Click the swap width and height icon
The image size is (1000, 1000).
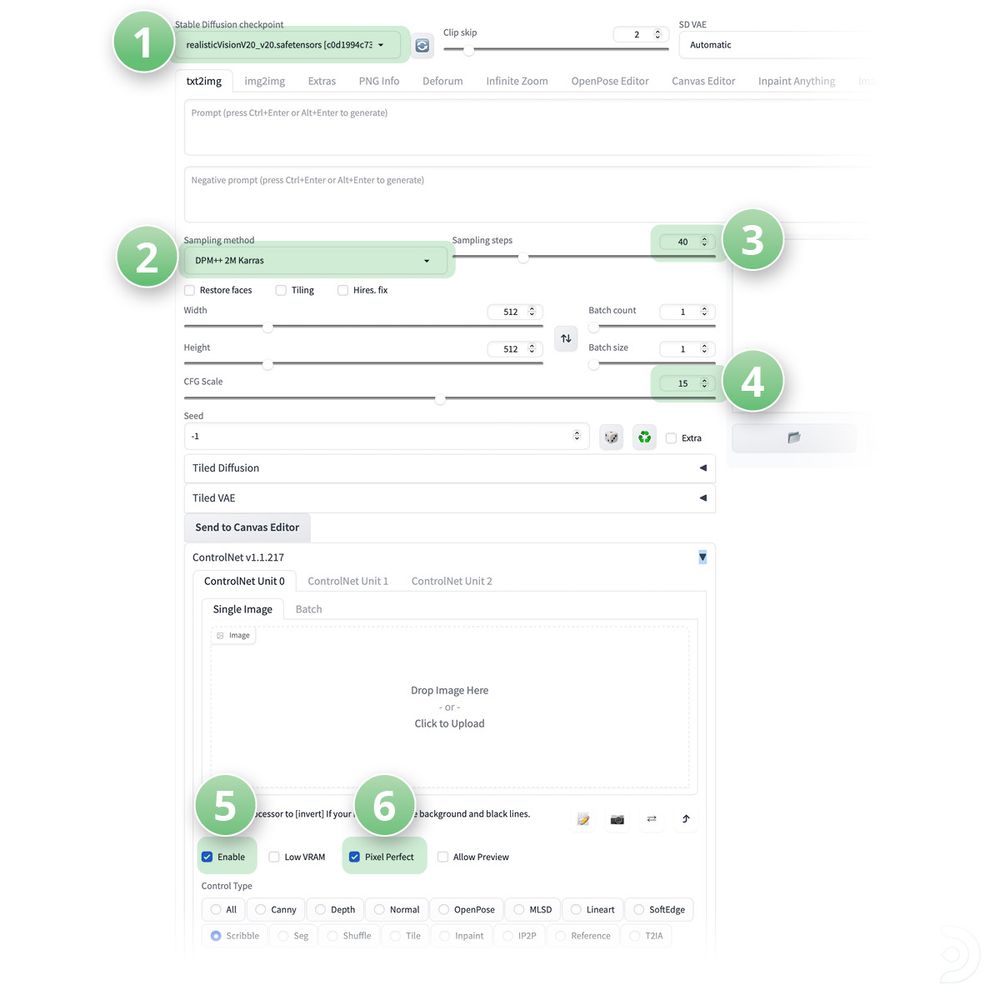[x=566, y=338]
